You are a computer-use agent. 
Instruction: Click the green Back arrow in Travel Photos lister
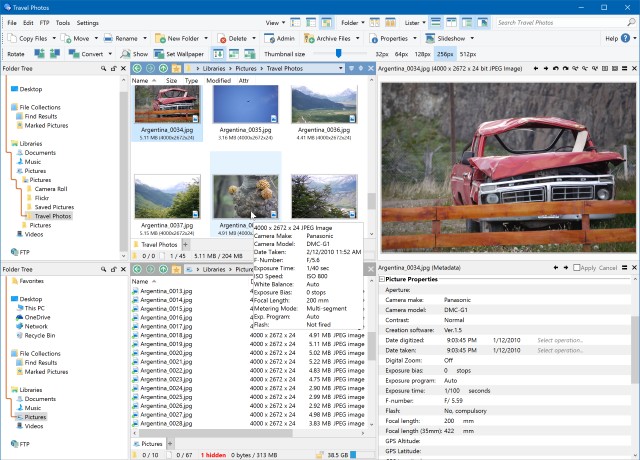click(x=138, y=69)
